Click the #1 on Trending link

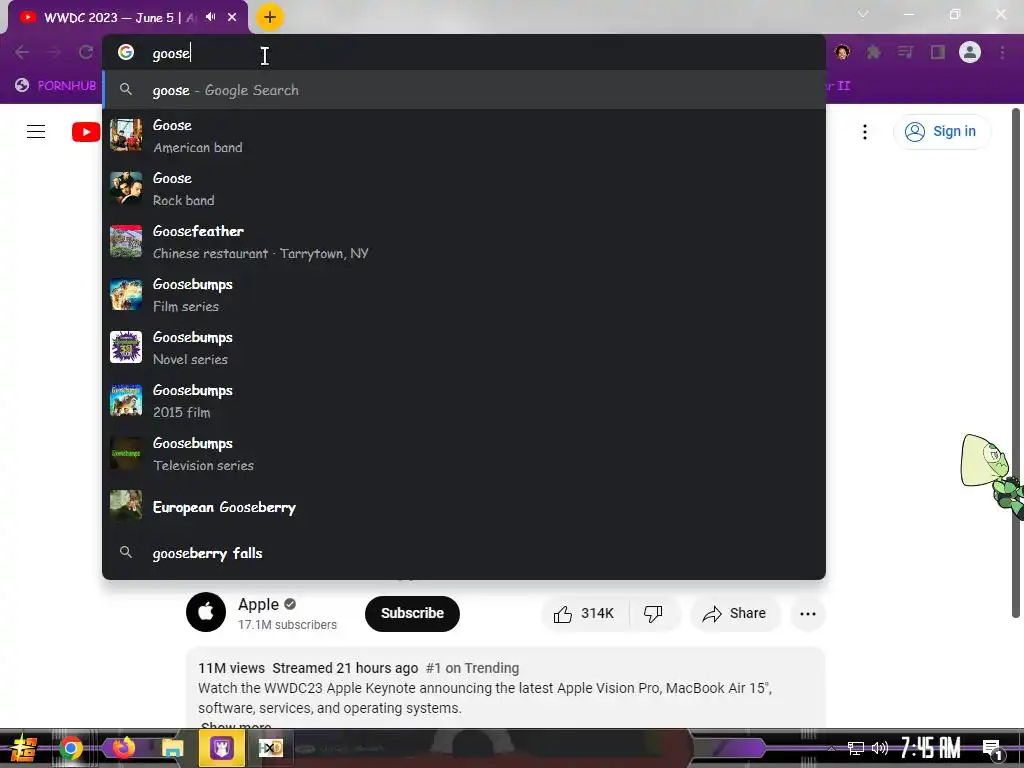pos(472,668)
